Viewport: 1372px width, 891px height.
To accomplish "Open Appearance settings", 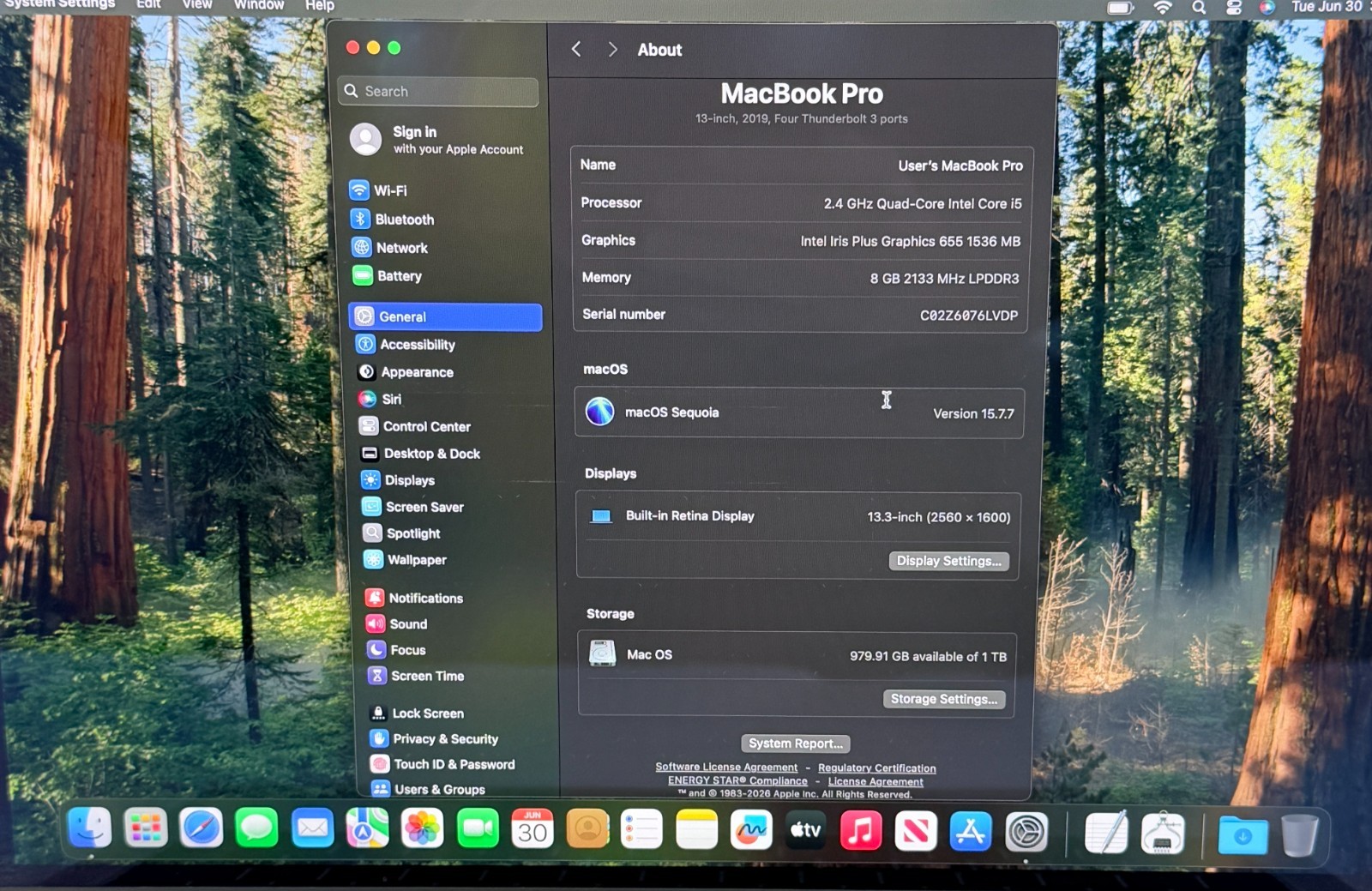I will [405, 371].
